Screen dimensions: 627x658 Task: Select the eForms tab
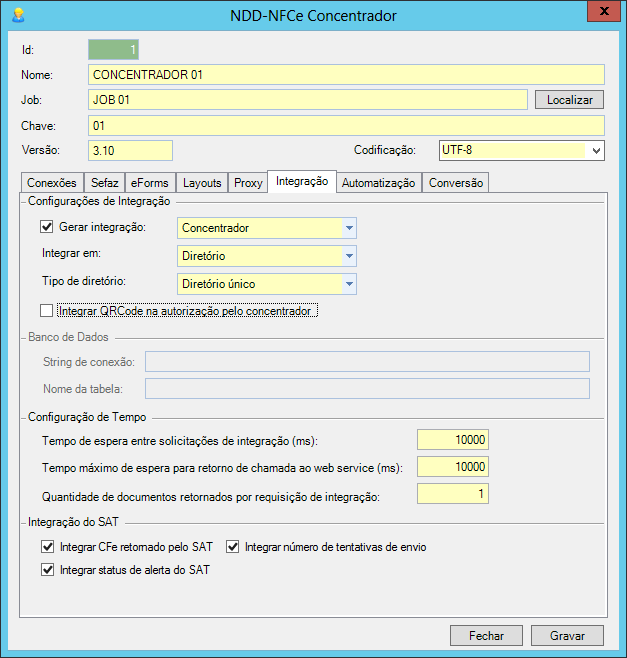click(x=150, y=183)
